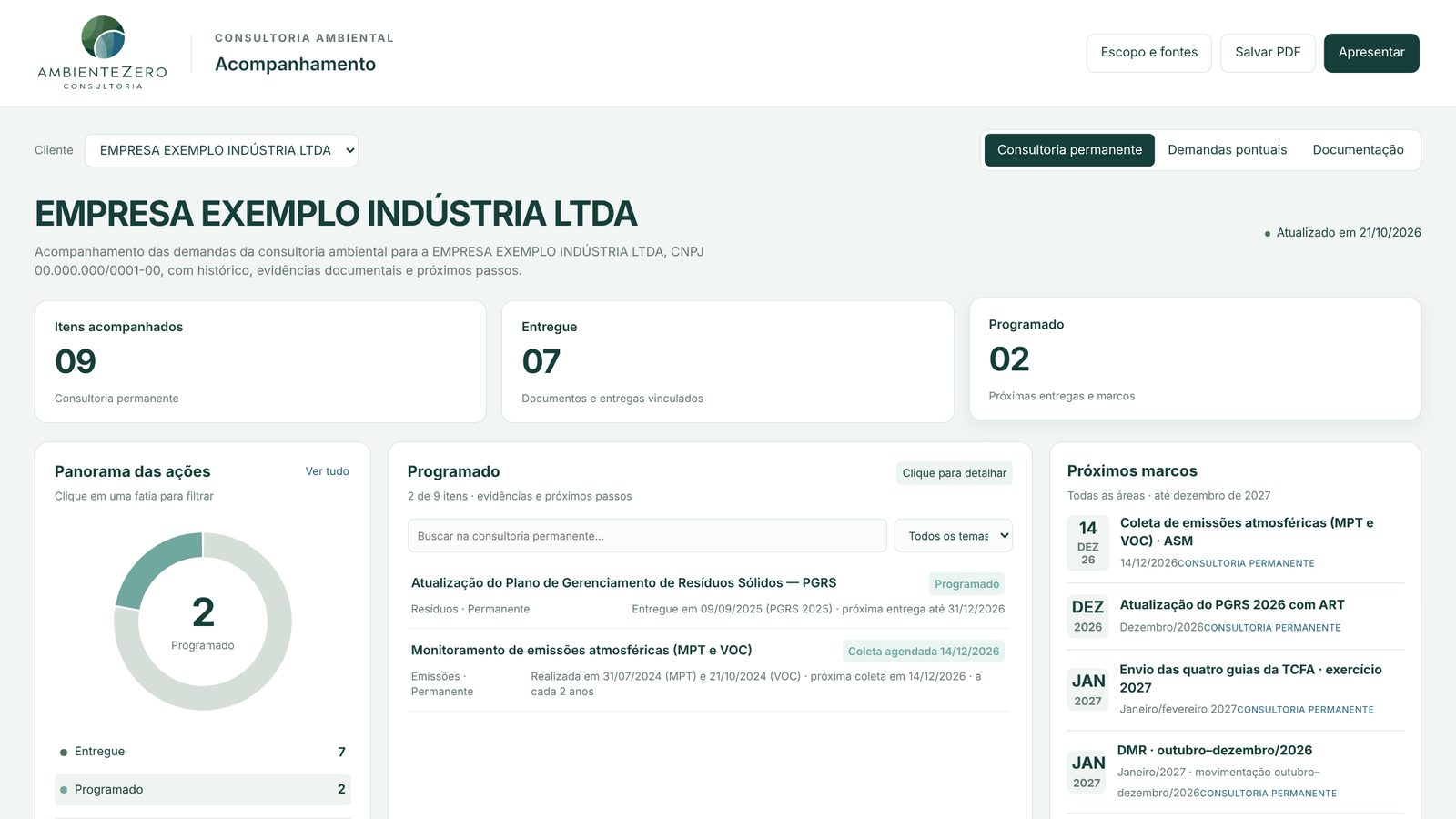Filter by Entregue legend row
Viewport: 1456px width, 819px height.
coord(203,752)
